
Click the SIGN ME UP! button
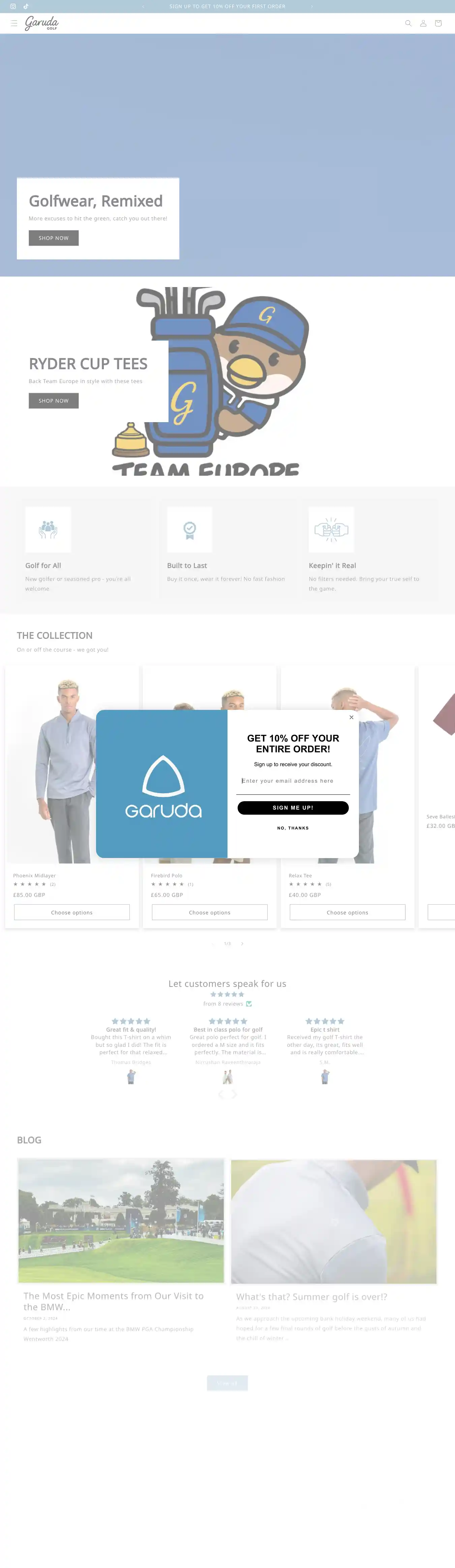[293, 808]
